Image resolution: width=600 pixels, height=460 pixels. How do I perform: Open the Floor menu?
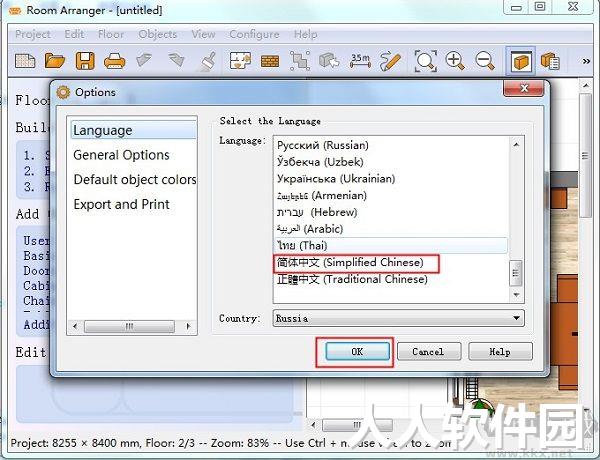click(111, 34)
